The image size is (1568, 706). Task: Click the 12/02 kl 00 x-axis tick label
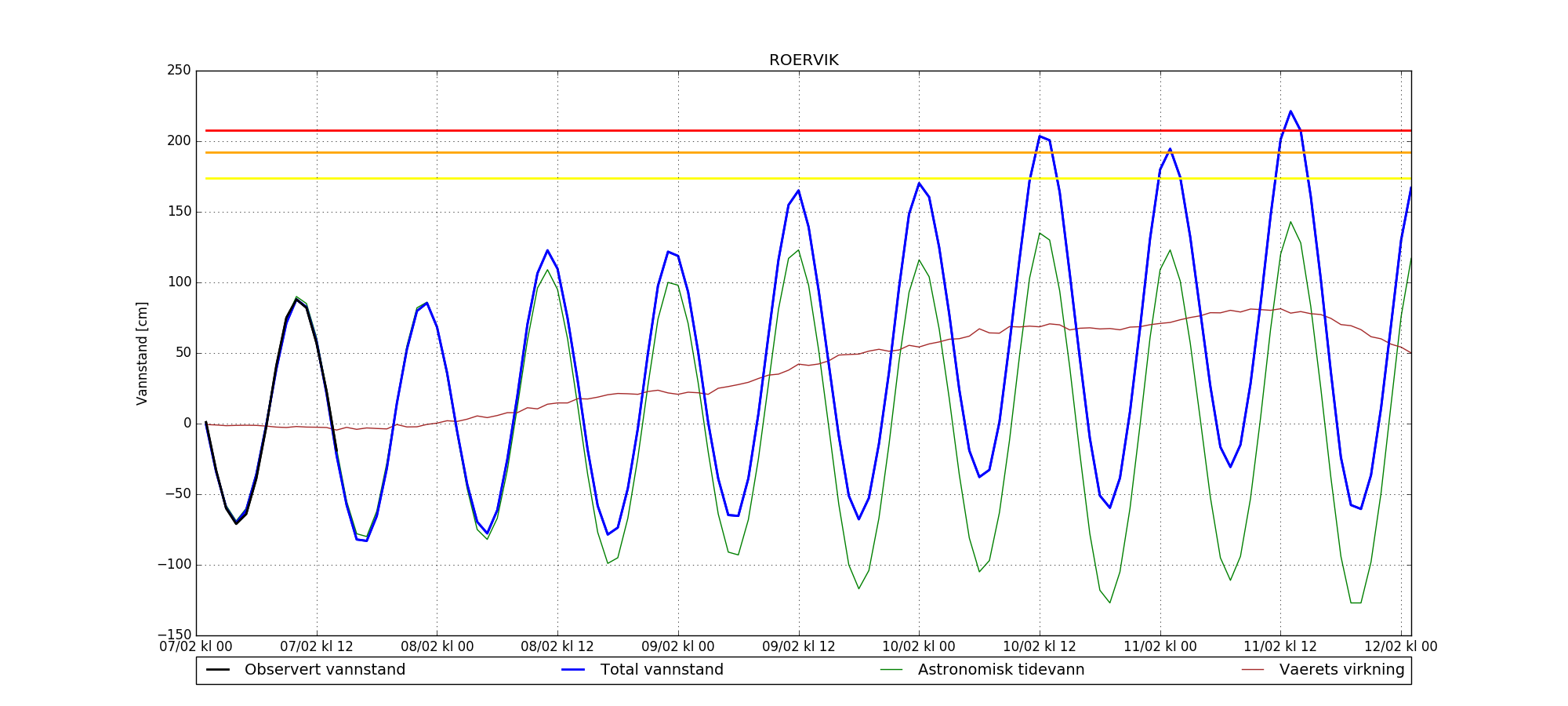pos(1401,647)
